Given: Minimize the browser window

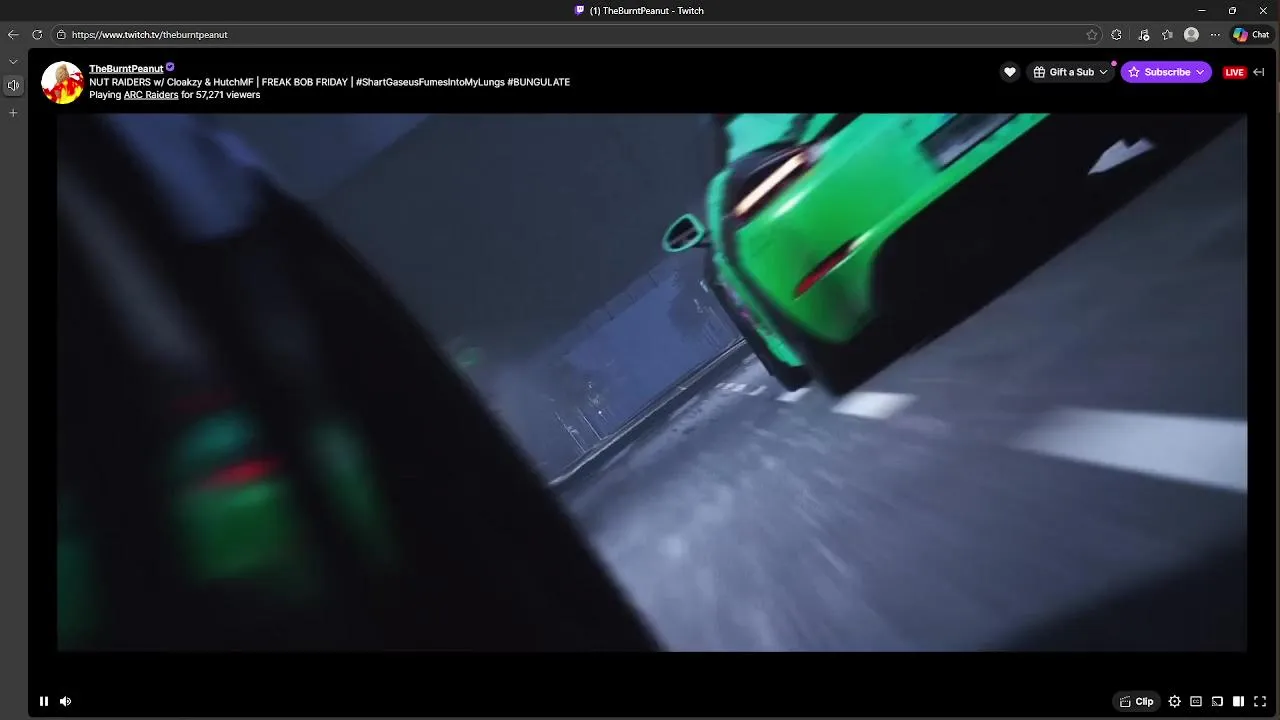Looking at the screenshot, I should tap(1201, 11).
